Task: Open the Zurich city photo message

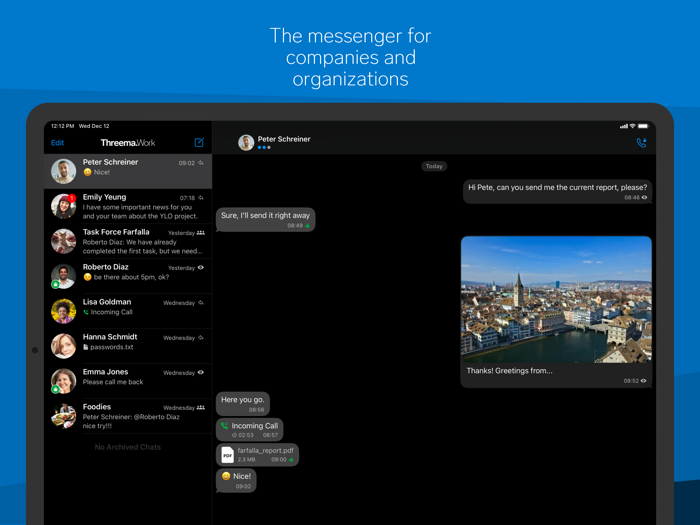Action: tap(556, 299)
